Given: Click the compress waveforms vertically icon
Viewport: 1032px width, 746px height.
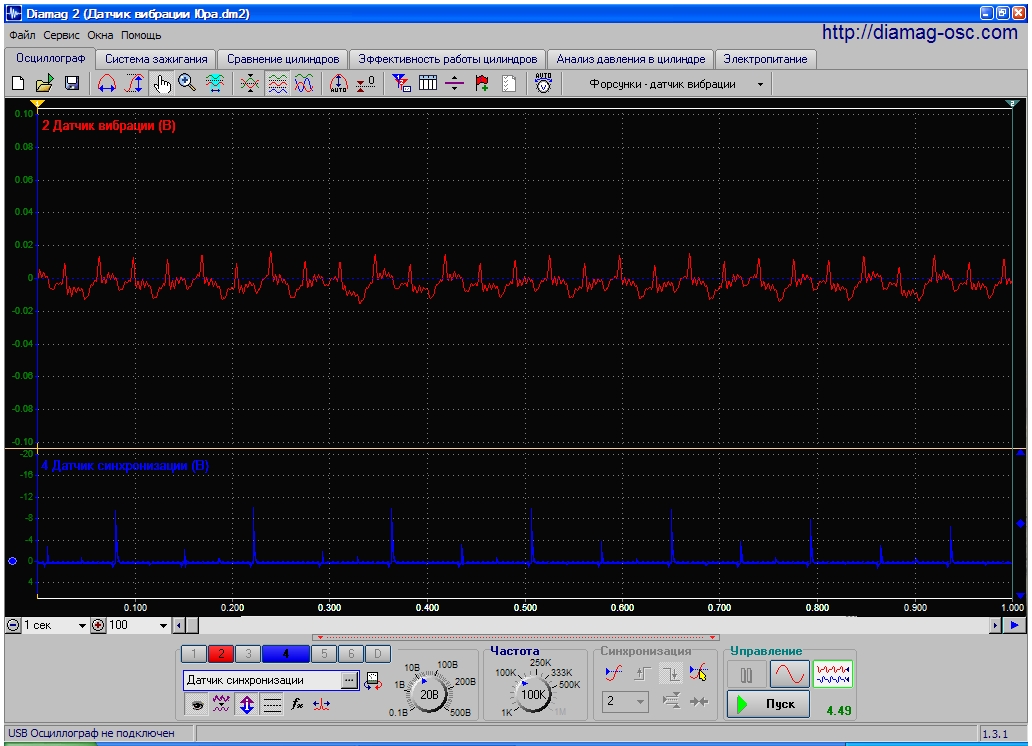Looking at the screenshot, I should (x=250, y=84).
